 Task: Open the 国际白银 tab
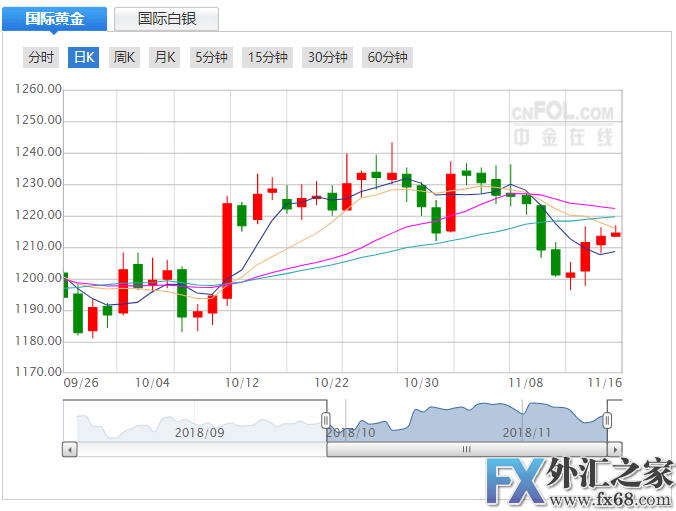coord(166,18)
